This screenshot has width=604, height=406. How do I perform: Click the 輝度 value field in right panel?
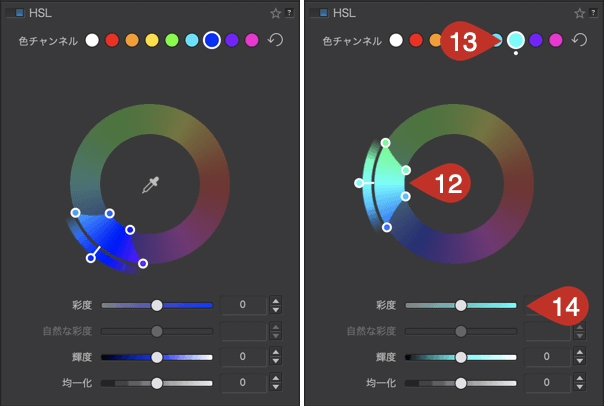(x=547, y=357)
